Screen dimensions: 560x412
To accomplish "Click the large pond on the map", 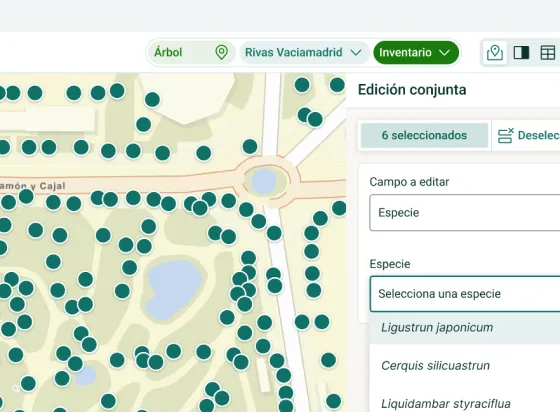I will [174, 290].
